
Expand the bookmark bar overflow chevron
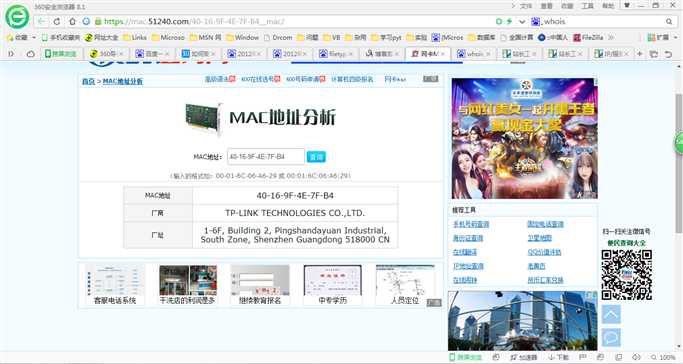pos(611,37)
